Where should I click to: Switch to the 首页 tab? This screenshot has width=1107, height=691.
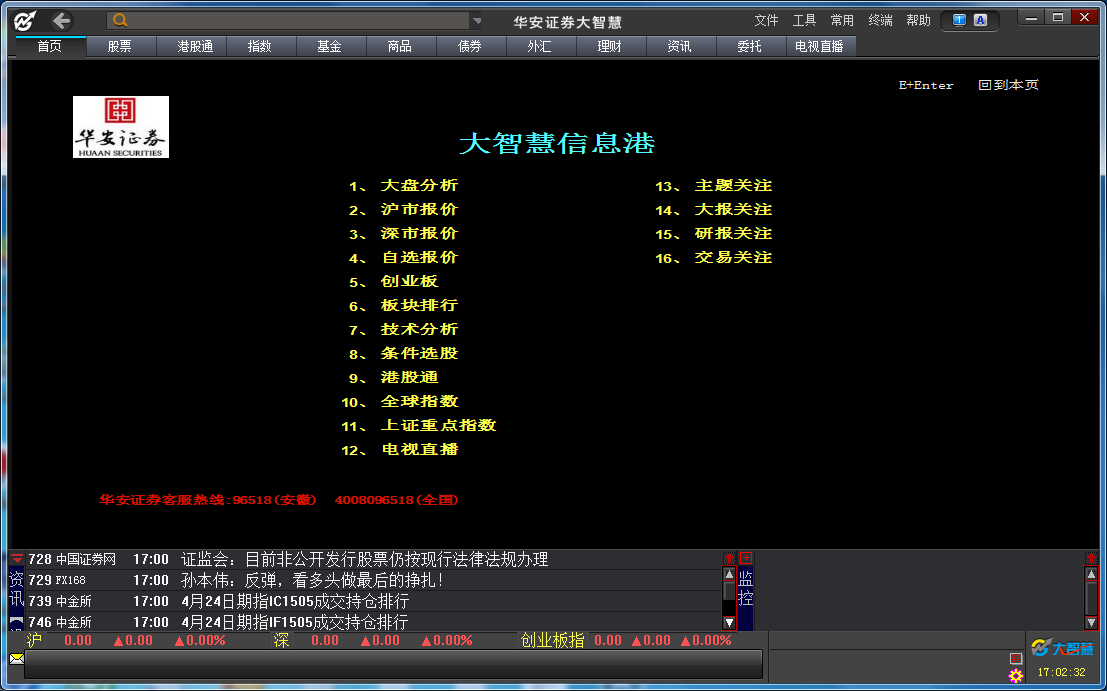50,47
